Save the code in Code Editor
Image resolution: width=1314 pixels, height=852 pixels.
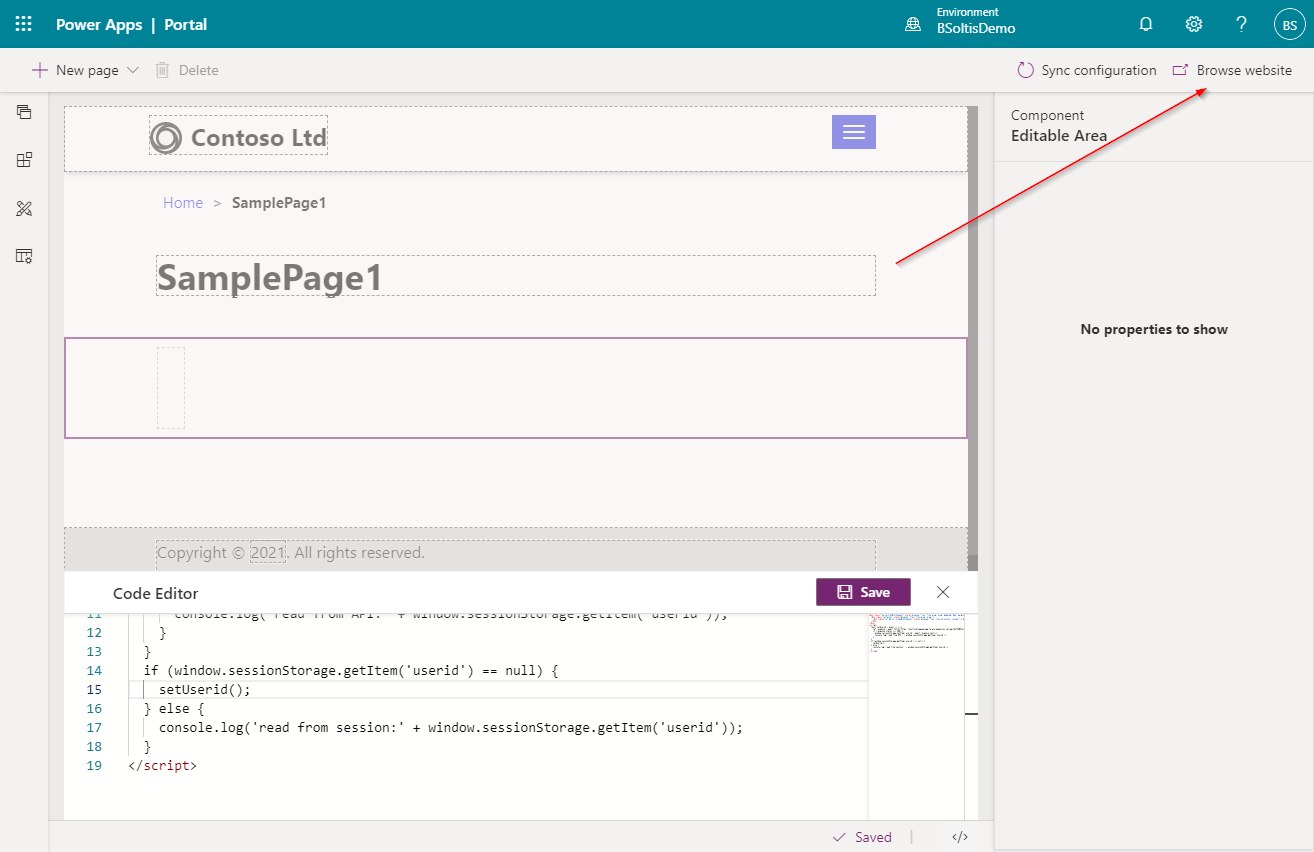(x=863, y=592)
